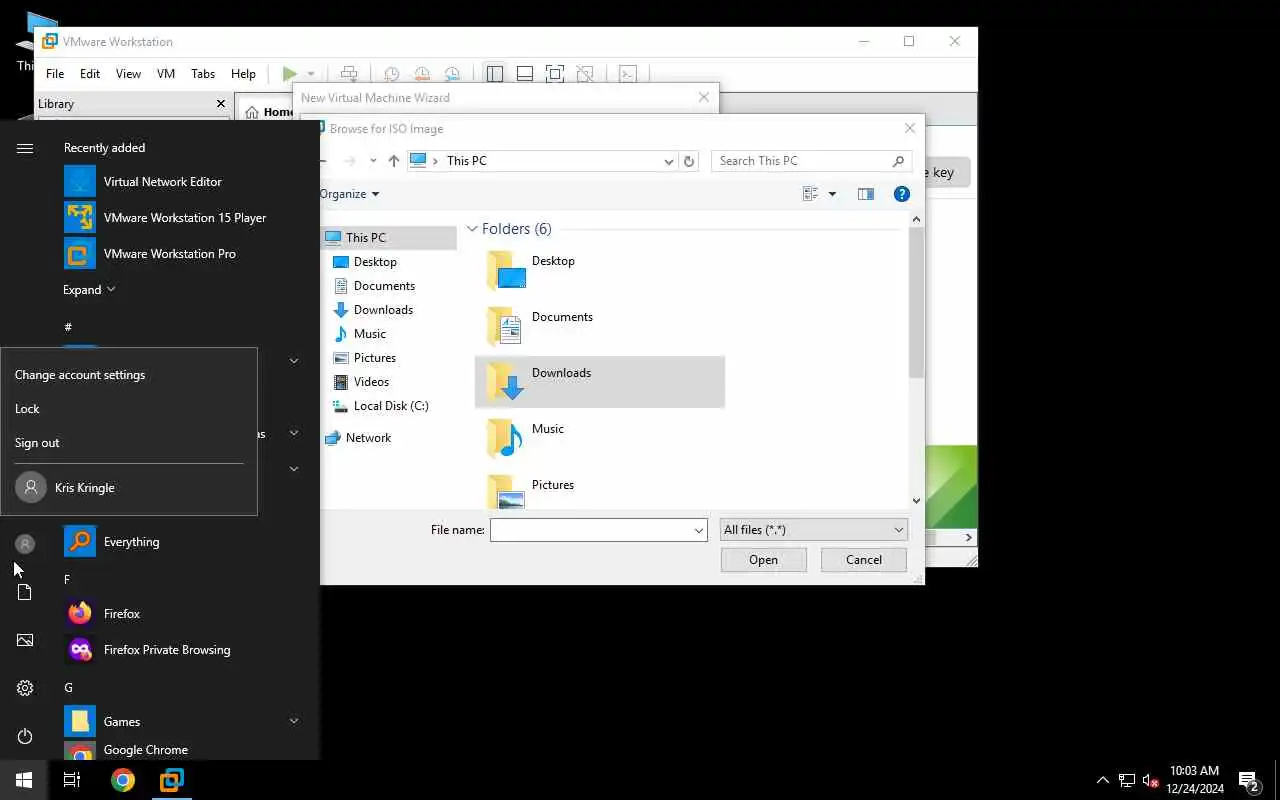Select the Music folder in file list
Viewport: 1280px width, 800px height.
click(599, 438)
